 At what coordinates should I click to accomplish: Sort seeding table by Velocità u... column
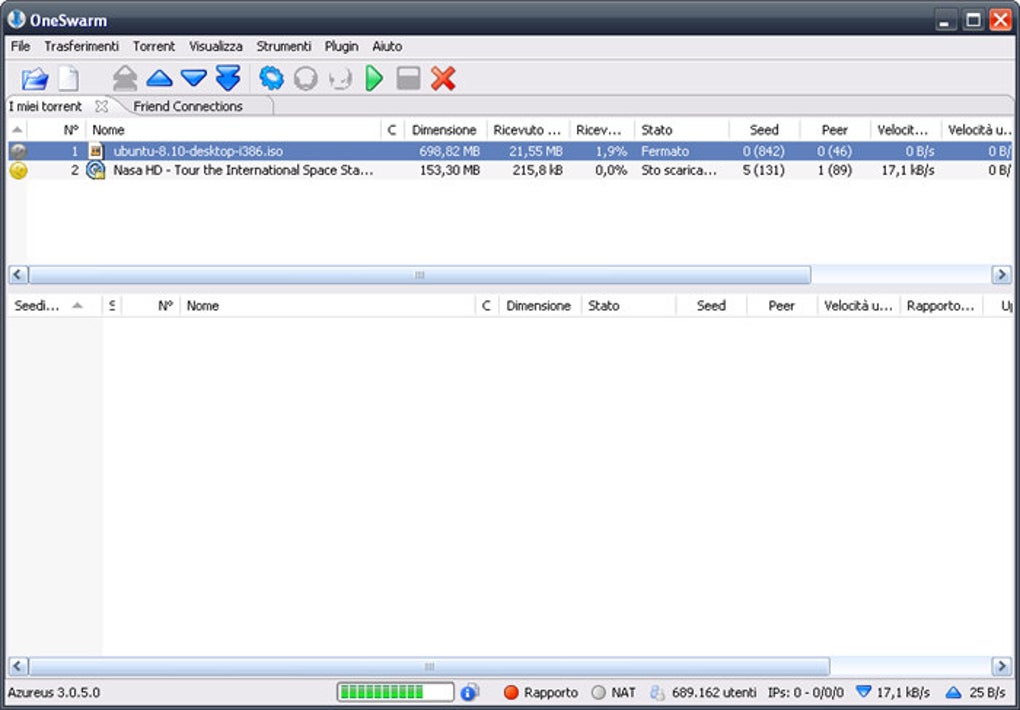tap(858, 306)
